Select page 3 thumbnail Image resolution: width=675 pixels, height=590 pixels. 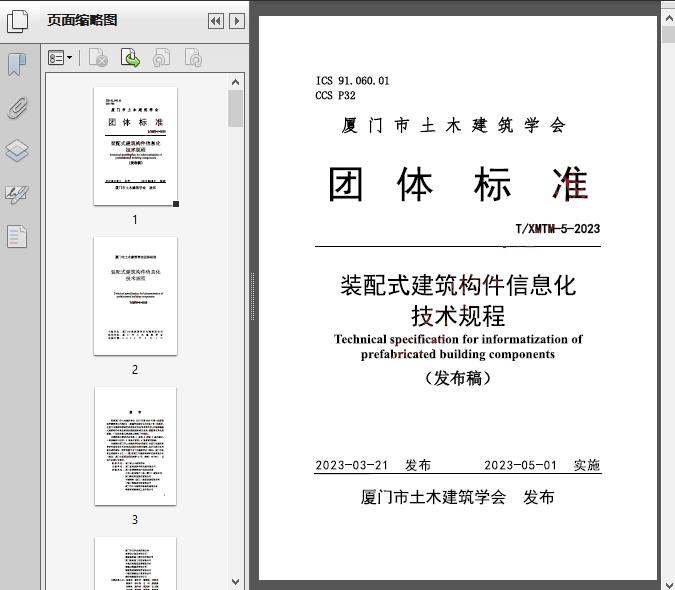(135, 446)
